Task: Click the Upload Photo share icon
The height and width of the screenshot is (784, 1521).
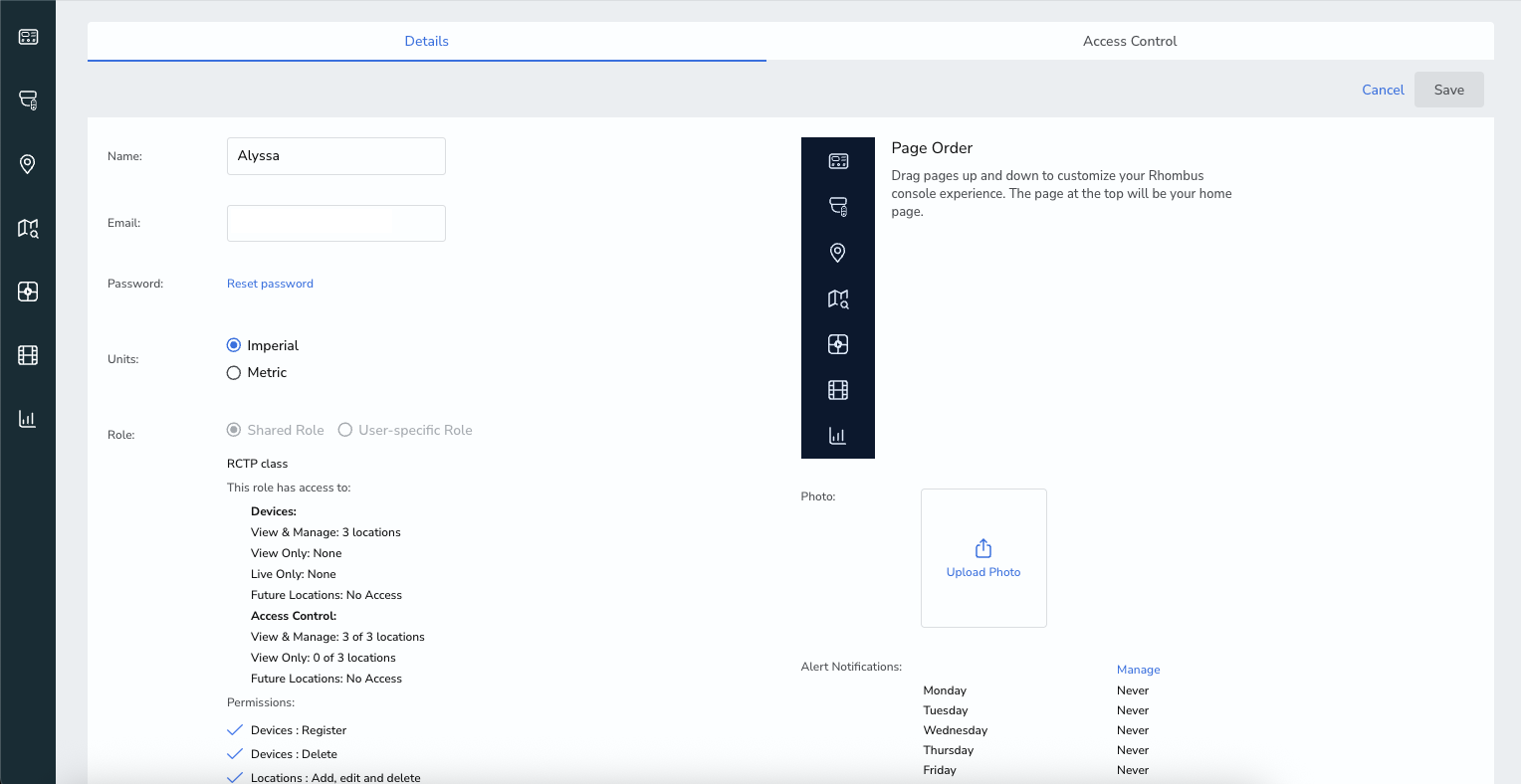Action: coord(983,548)
